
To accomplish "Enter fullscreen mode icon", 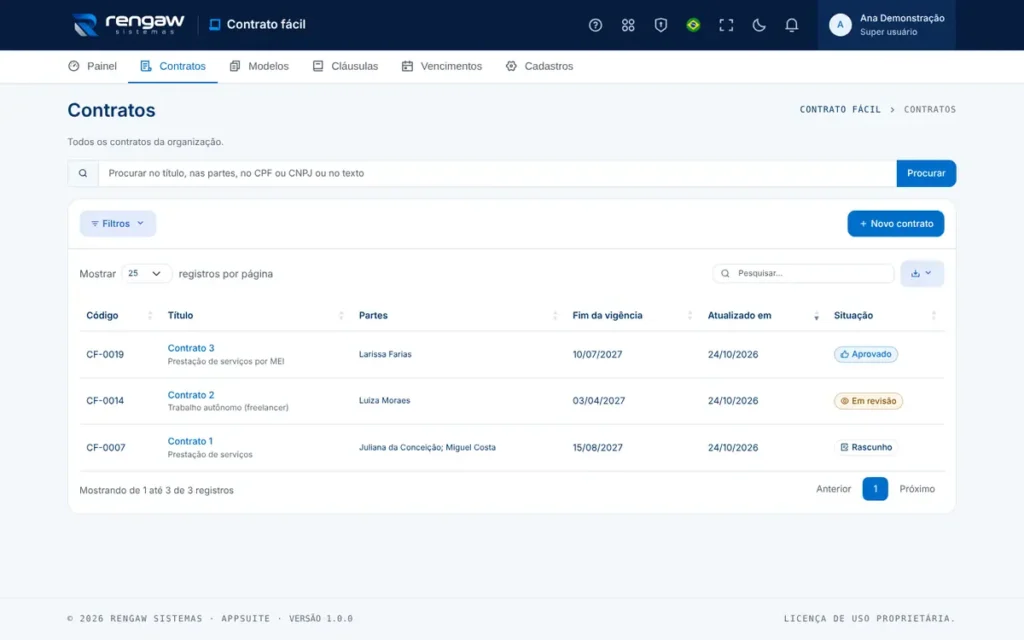I will pyautogui.click(x=726, y=25).
